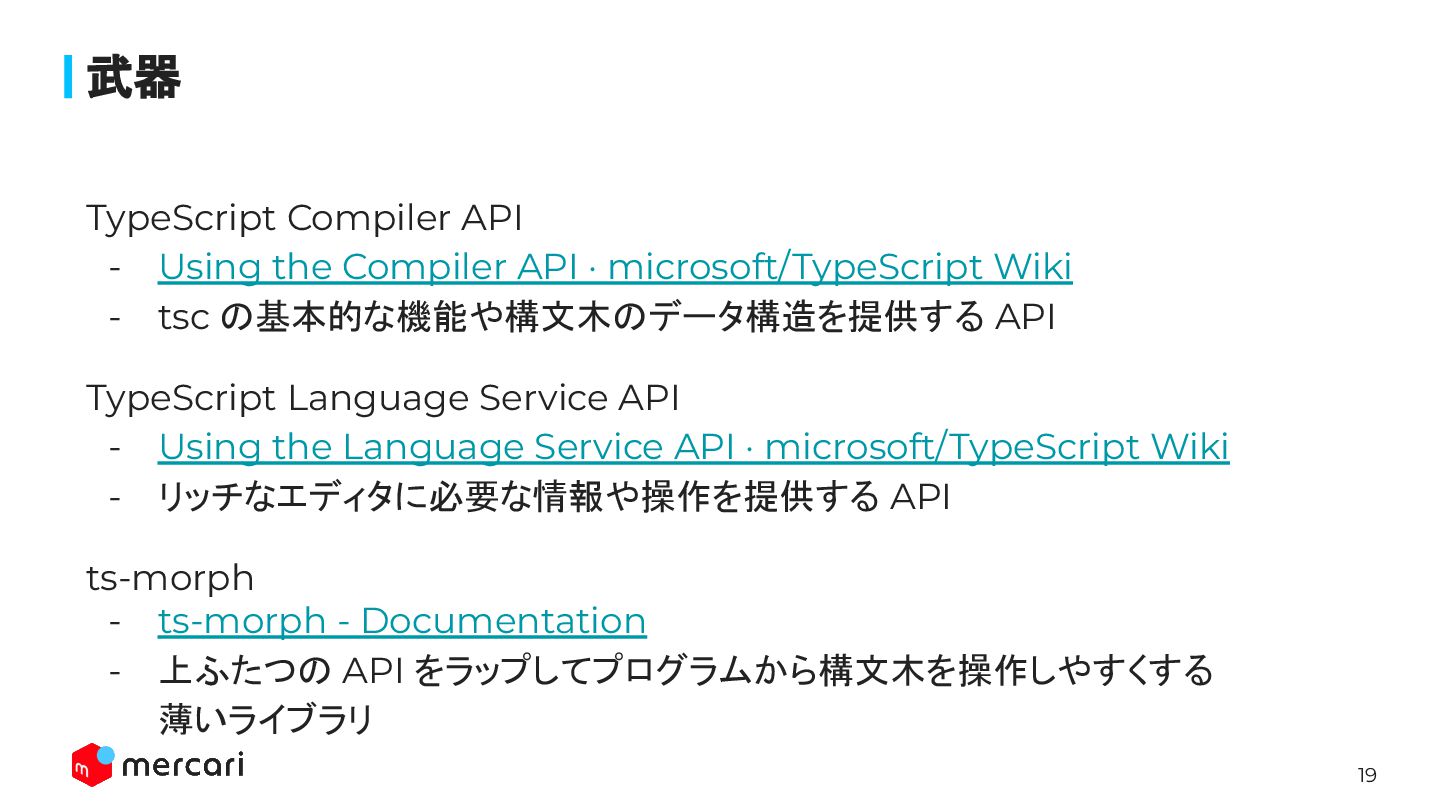
Task: Click the bullet dash before リッチなエディタ line
Action: click(x=116, y=498)
